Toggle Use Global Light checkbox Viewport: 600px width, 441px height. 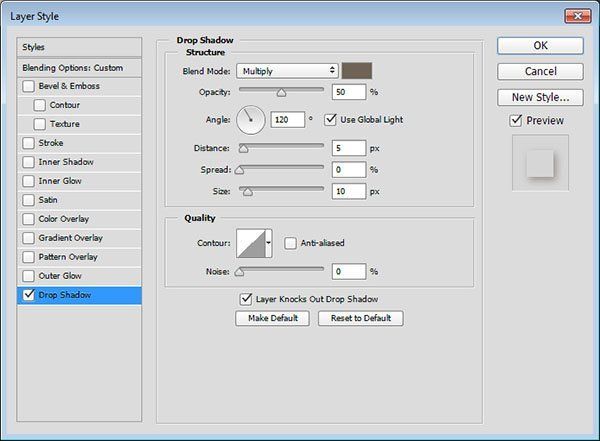(x=330, y=120)
